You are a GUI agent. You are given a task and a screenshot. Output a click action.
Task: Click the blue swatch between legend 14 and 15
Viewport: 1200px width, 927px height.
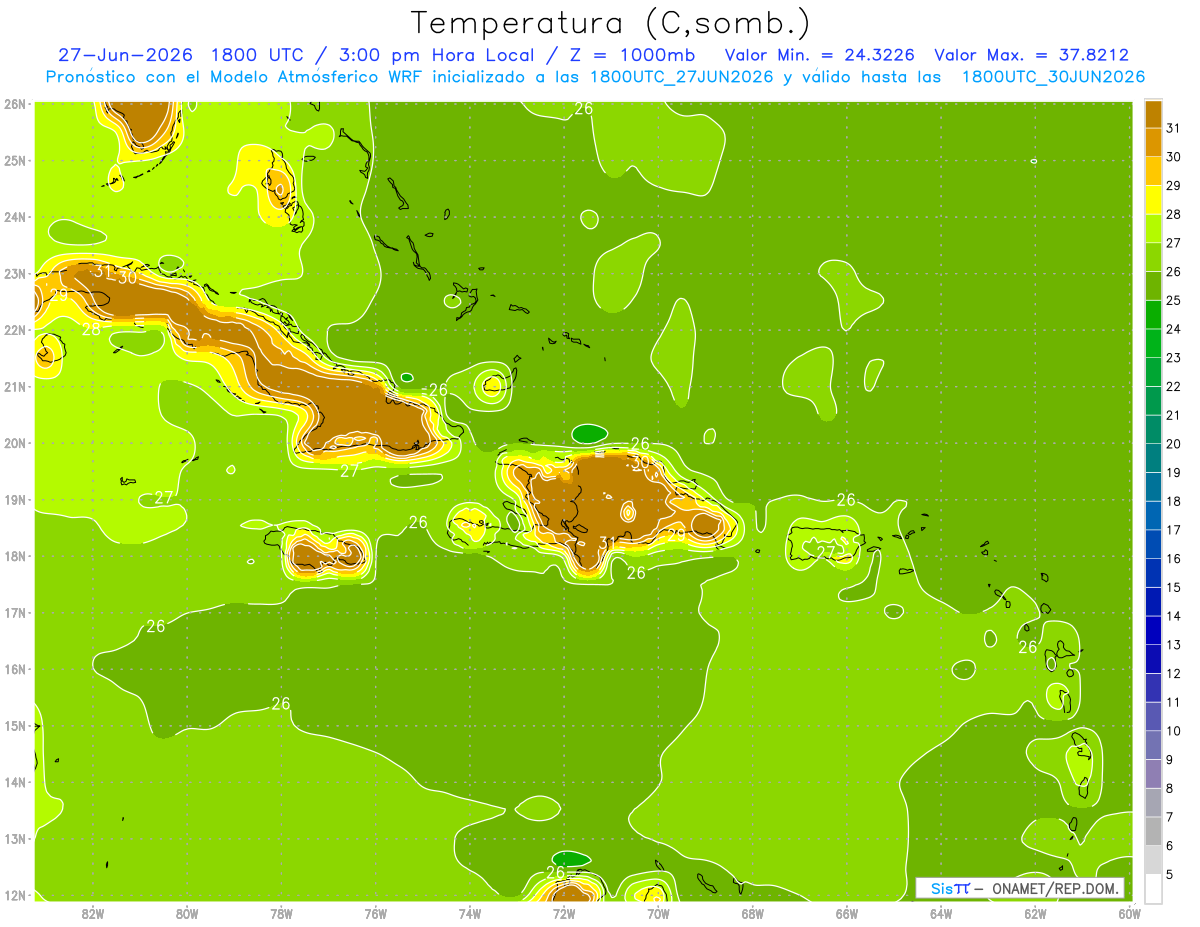click(x=1153, y=601)
